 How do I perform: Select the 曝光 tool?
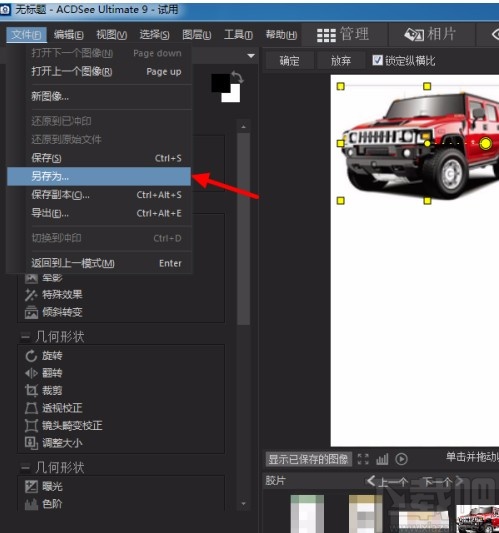pyautogui.click(x=44, y=486)
